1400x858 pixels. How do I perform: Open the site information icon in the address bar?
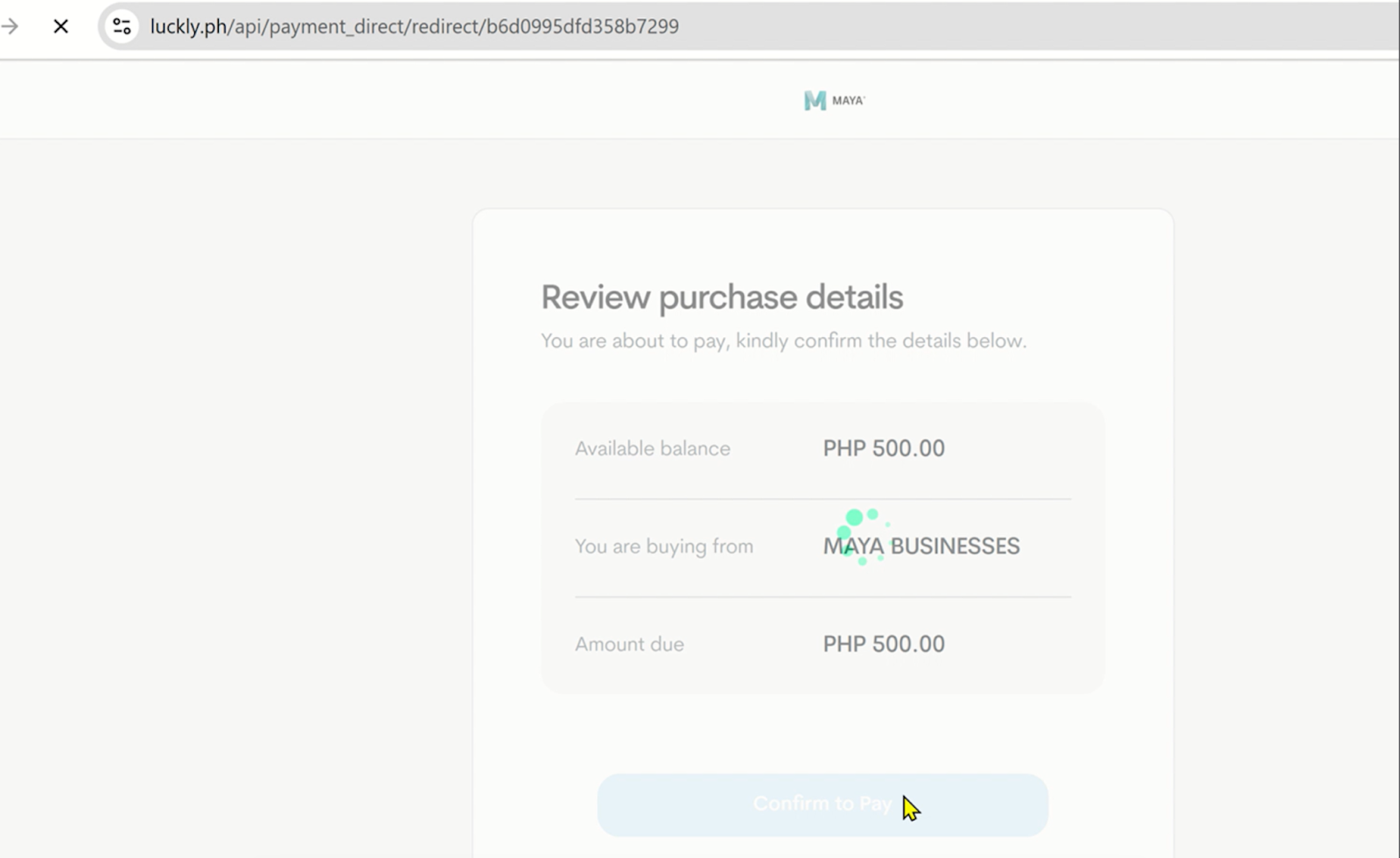point(122,26)
